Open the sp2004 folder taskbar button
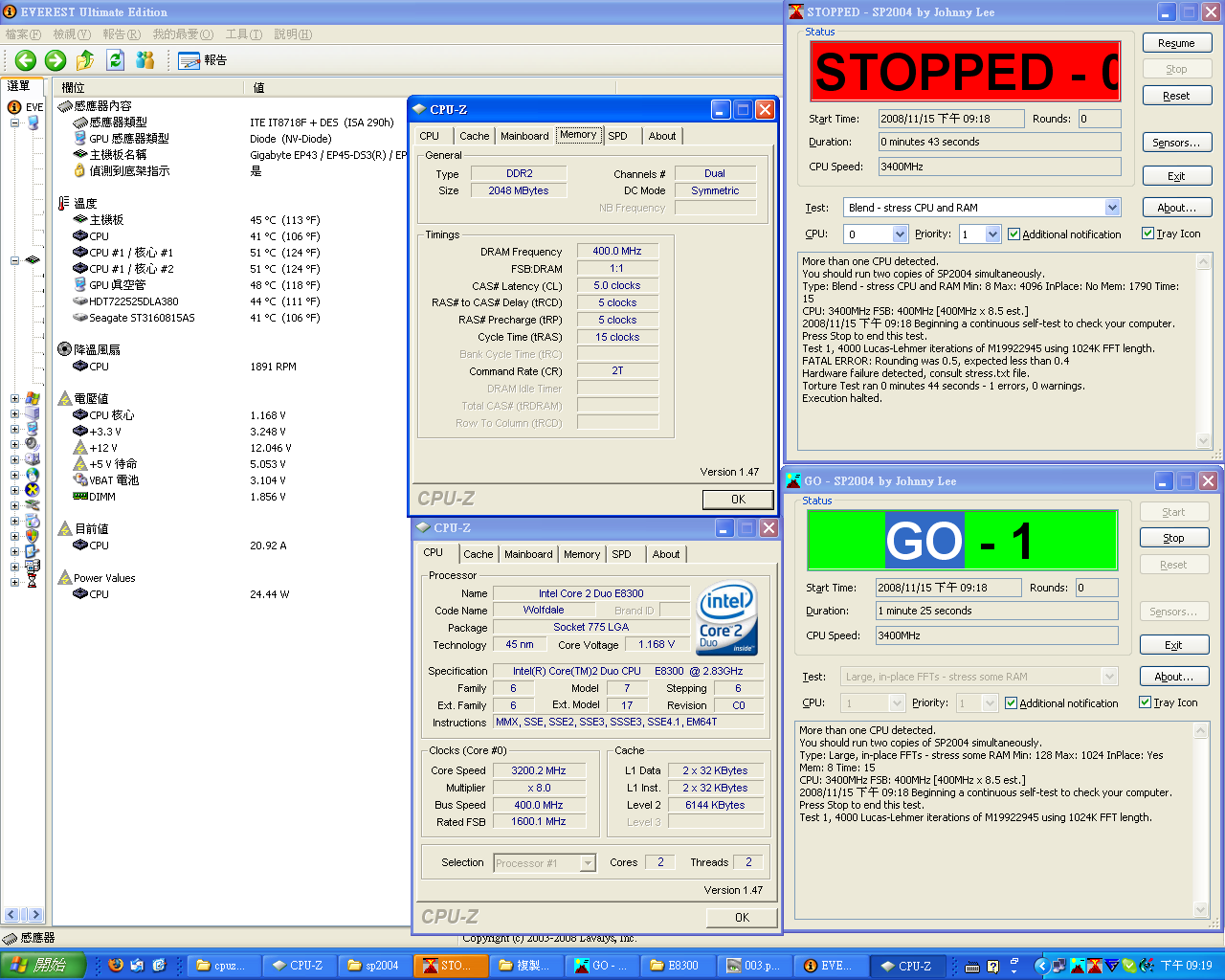Screen dimensions: 1225x980 pyautogui.click(x=374, y=966)
